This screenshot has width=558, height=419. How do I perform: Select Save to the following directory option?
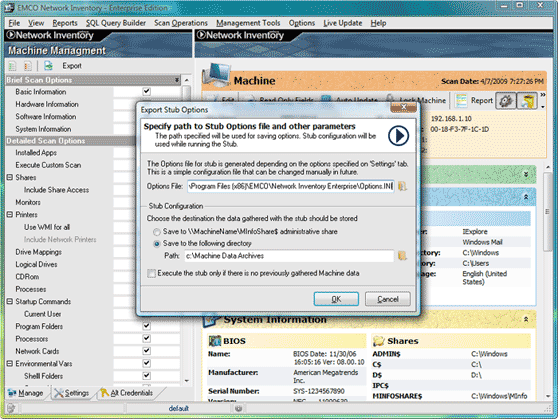coord(157,244)
